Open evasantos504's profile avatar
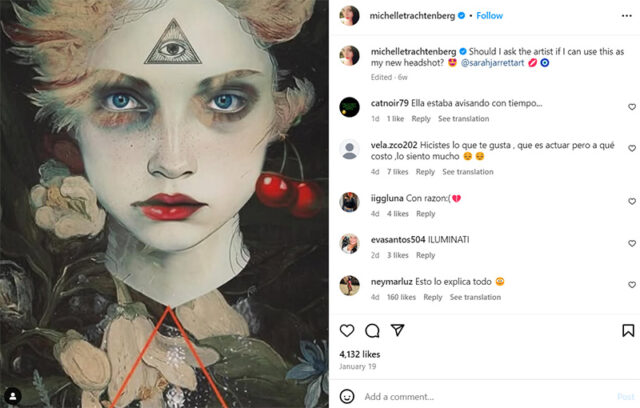 [x=349, y=242]
